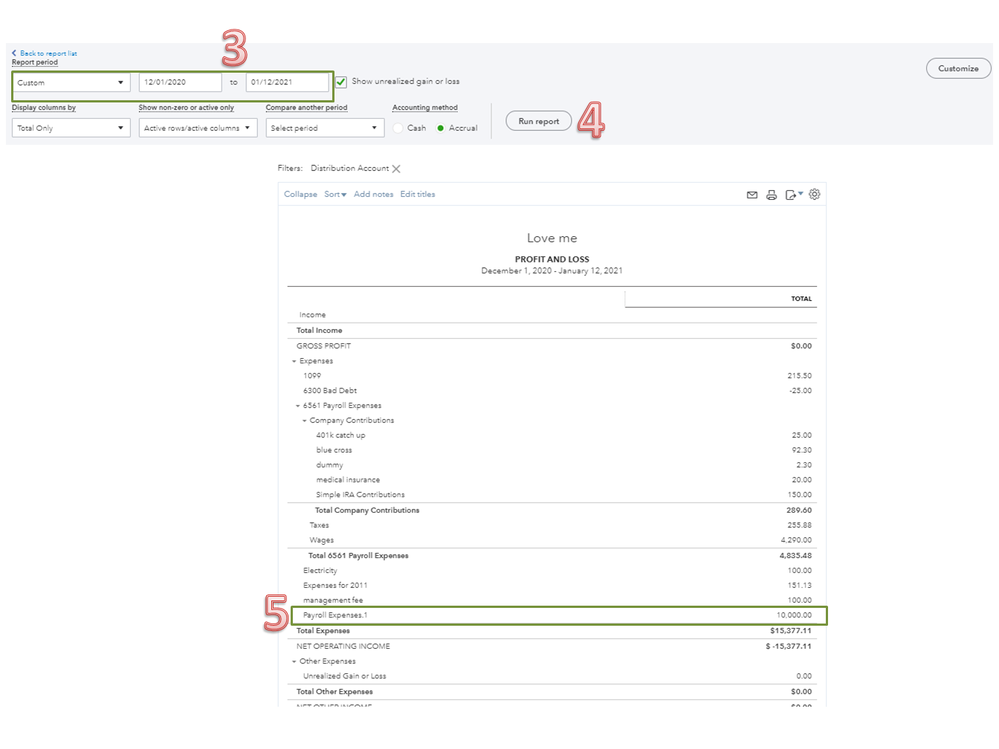
Task: Select Cash accounting method
Action: pos(399,128)
